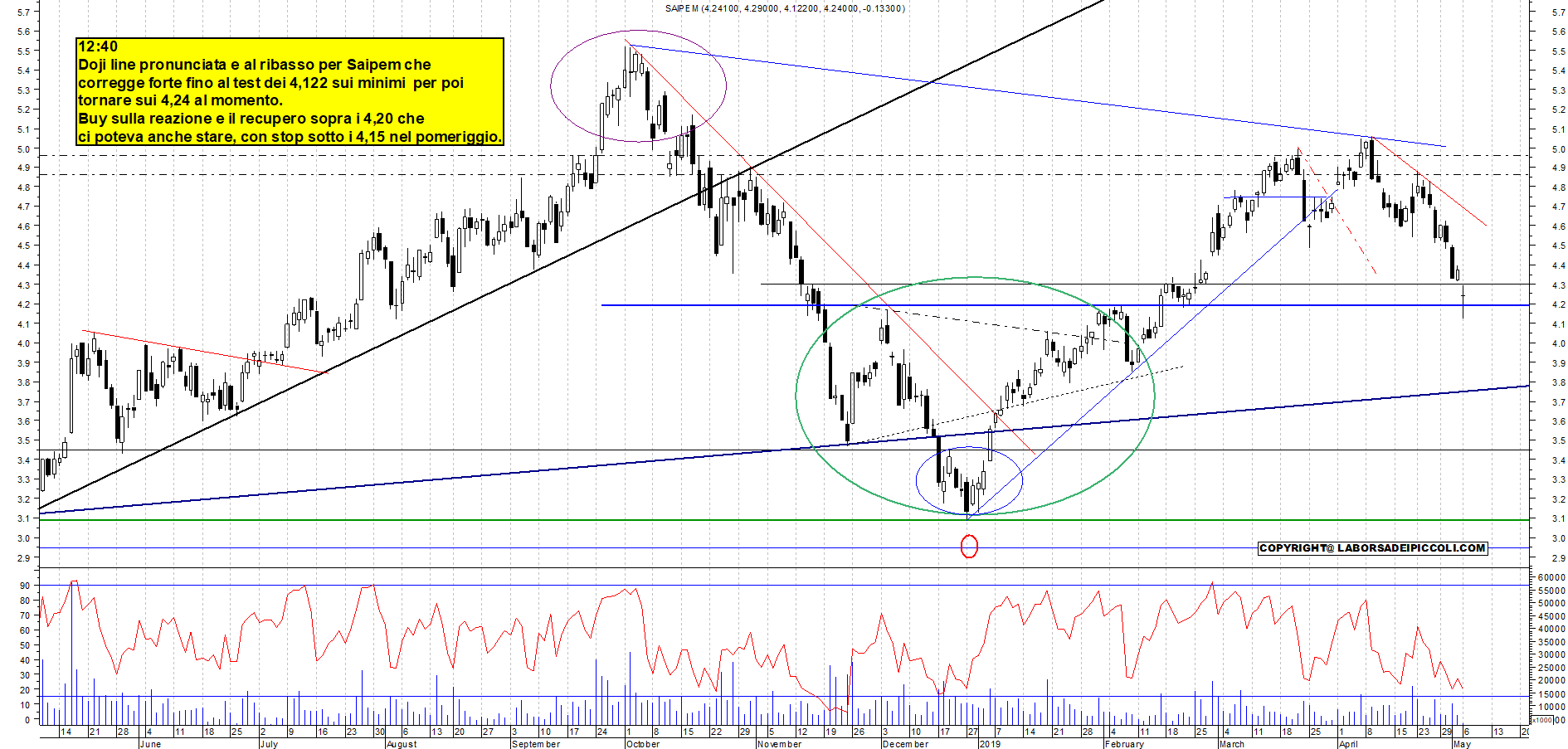Select the "April" month label

(1348, 744)
